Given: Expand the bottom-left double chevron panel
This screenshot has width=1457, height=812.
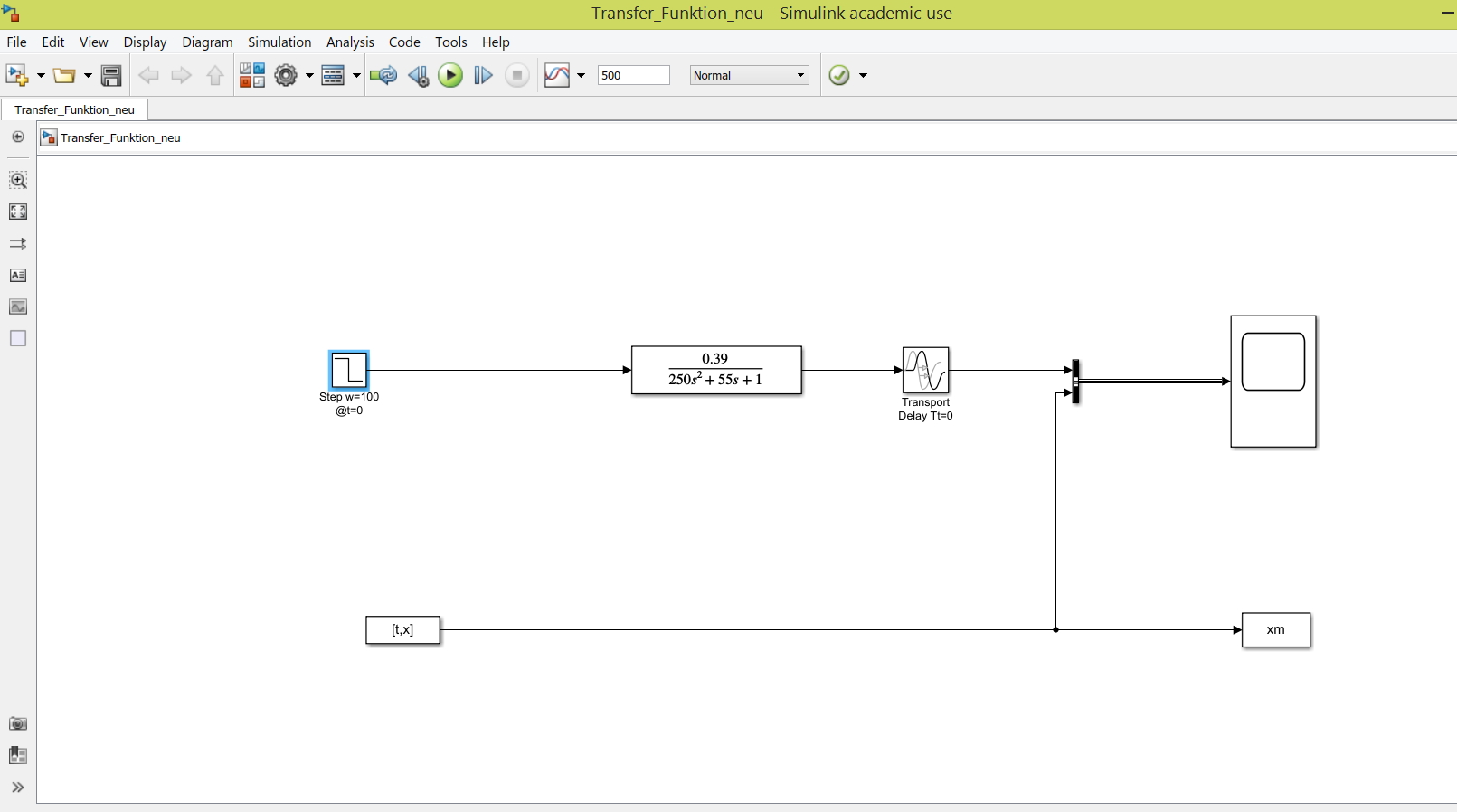Looking at the screenshot, I should click(18, 788).
